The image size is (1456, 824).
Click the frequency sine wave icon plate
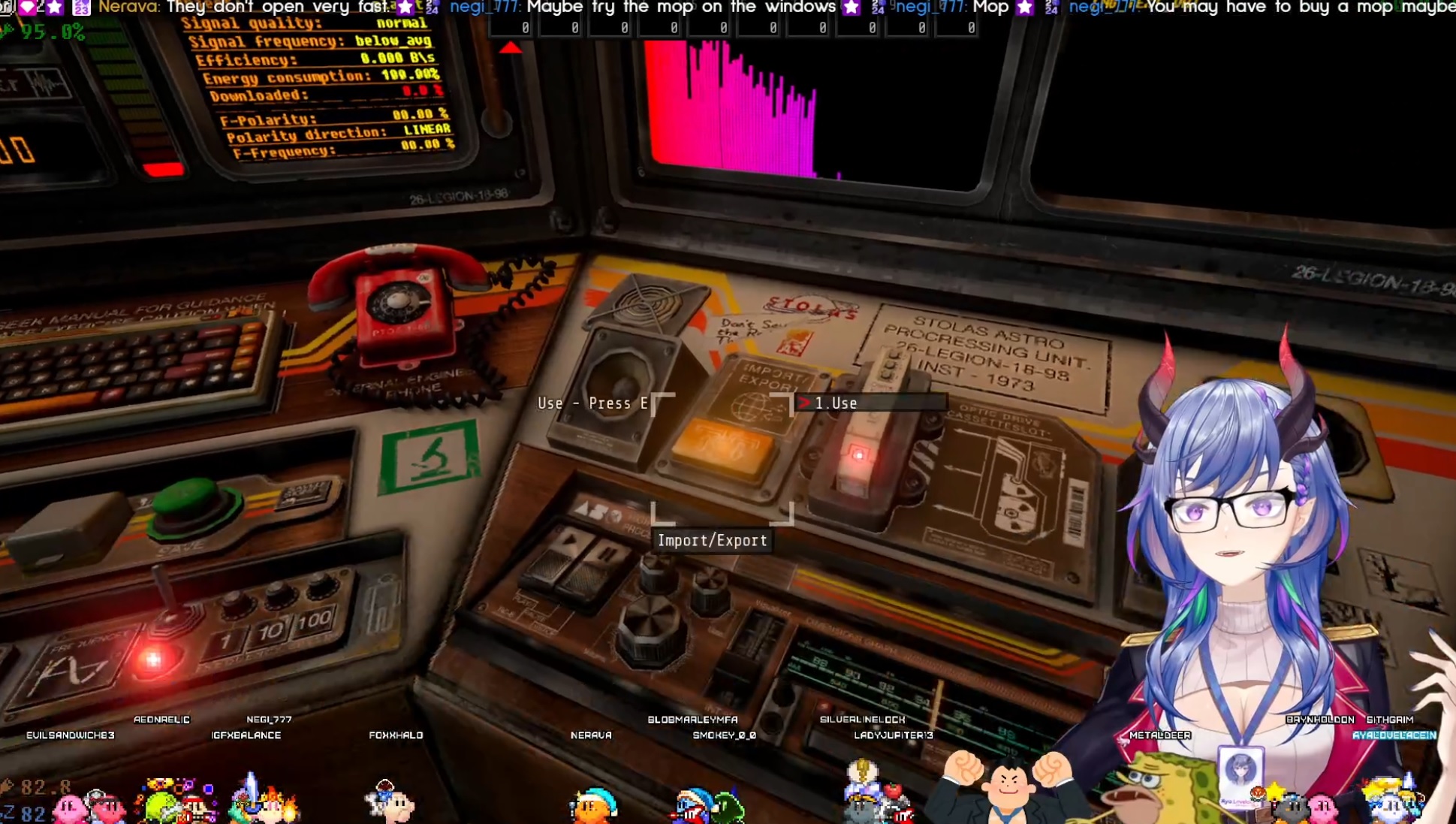tap(74, 669)
